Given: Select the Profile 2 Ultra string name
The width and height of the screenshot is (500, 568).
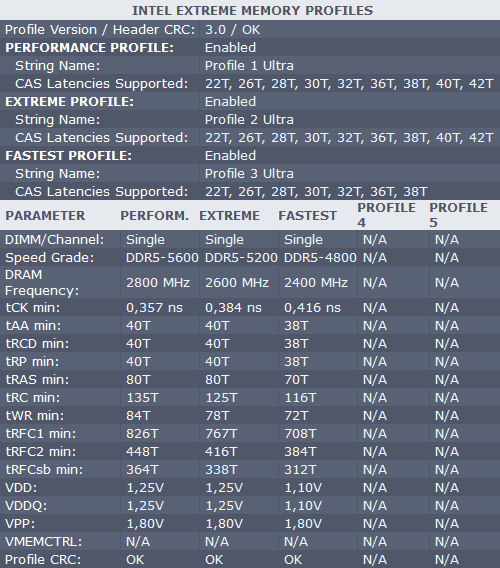Looking at the screenshot, I should click(x=249, y=120).
